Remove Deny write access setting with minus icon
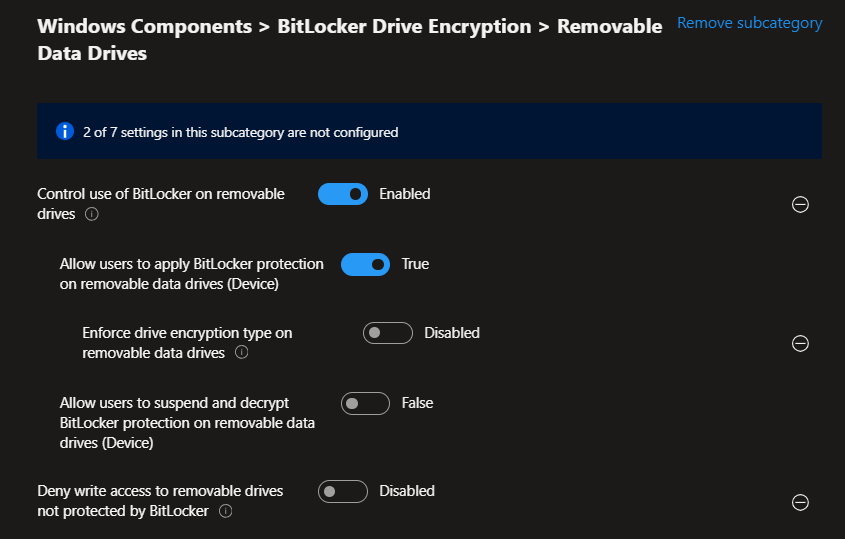845x539 pixels. (x=800, y=502)
